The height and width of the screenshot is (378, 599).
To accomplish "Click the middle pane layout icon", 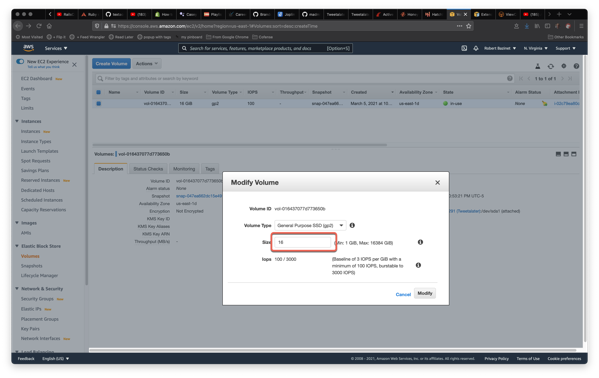I will pos(566,154).
